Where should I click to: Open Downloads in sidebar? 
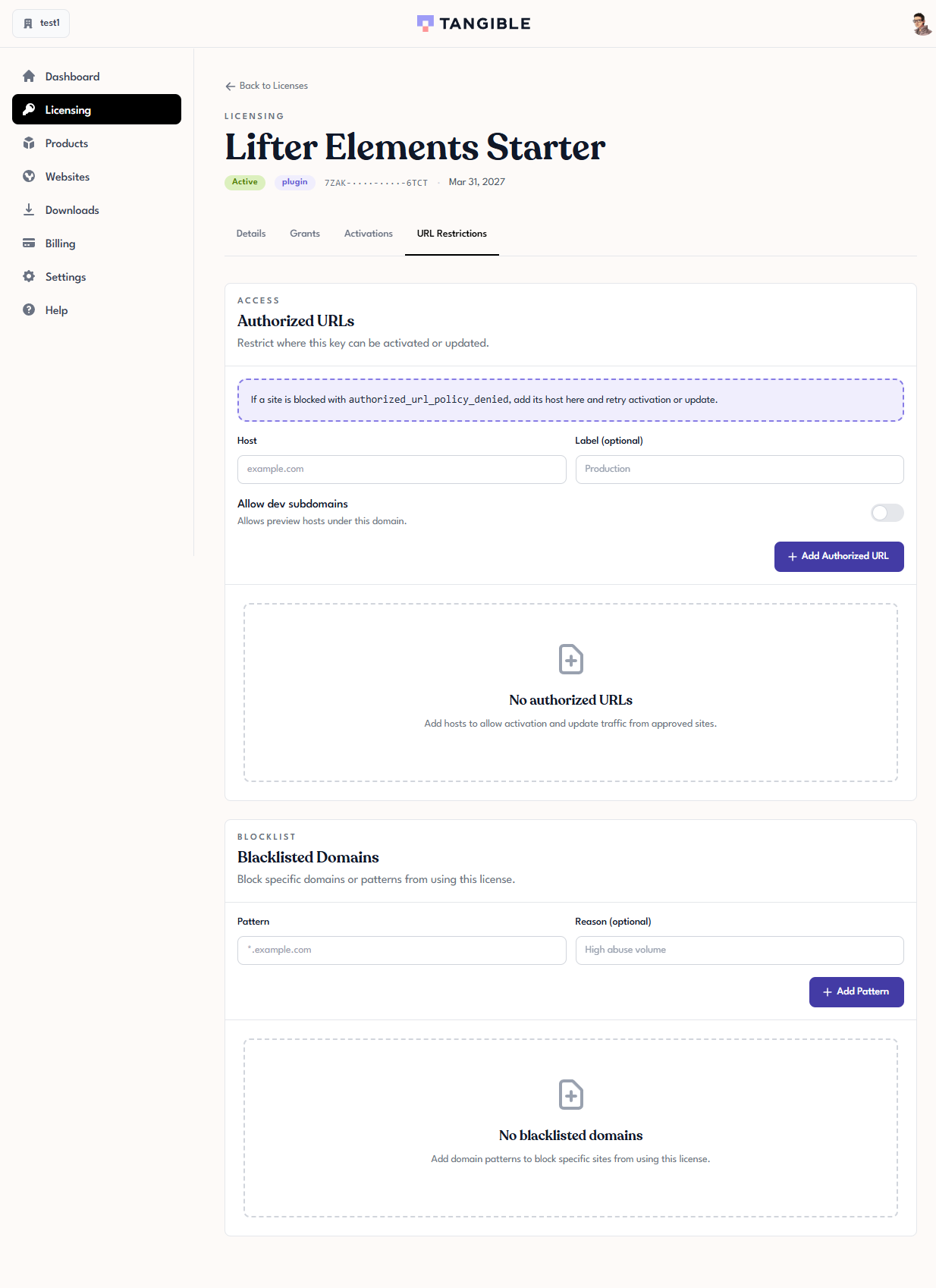tap(96, 209)
